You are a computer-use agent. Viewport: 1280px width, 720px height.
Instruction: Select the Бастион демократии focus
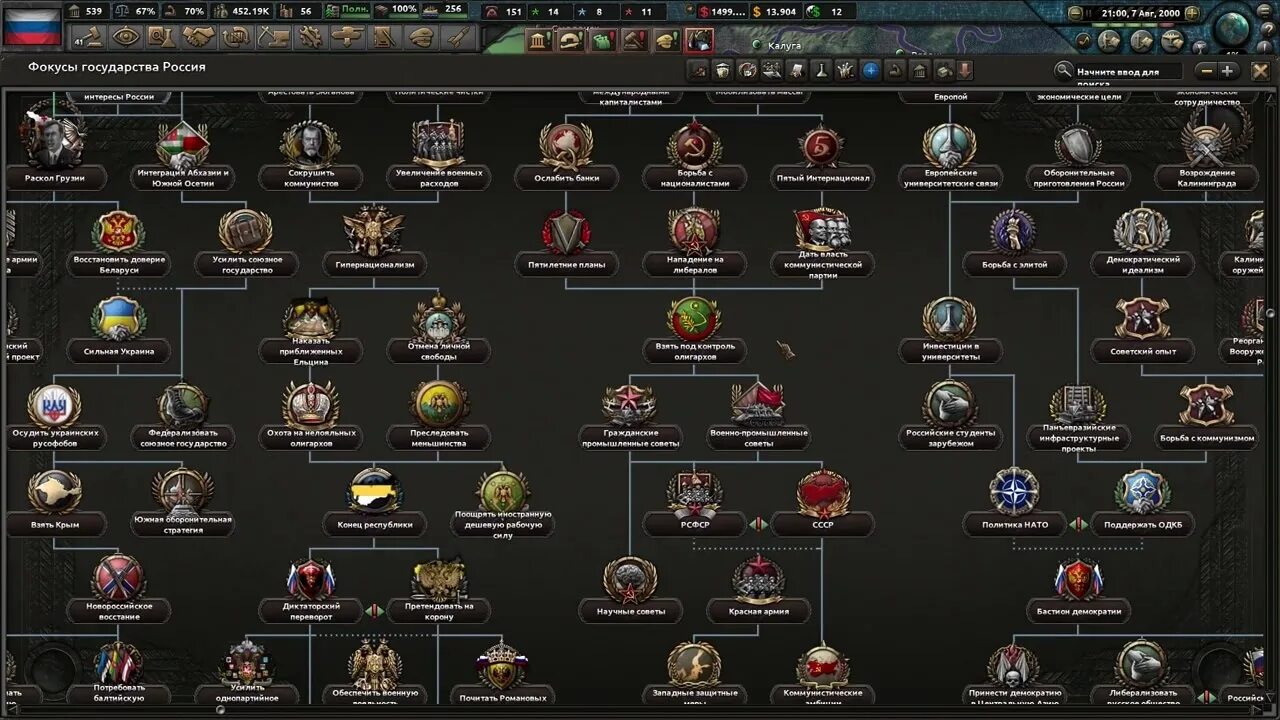click(x=1079, y=590)
